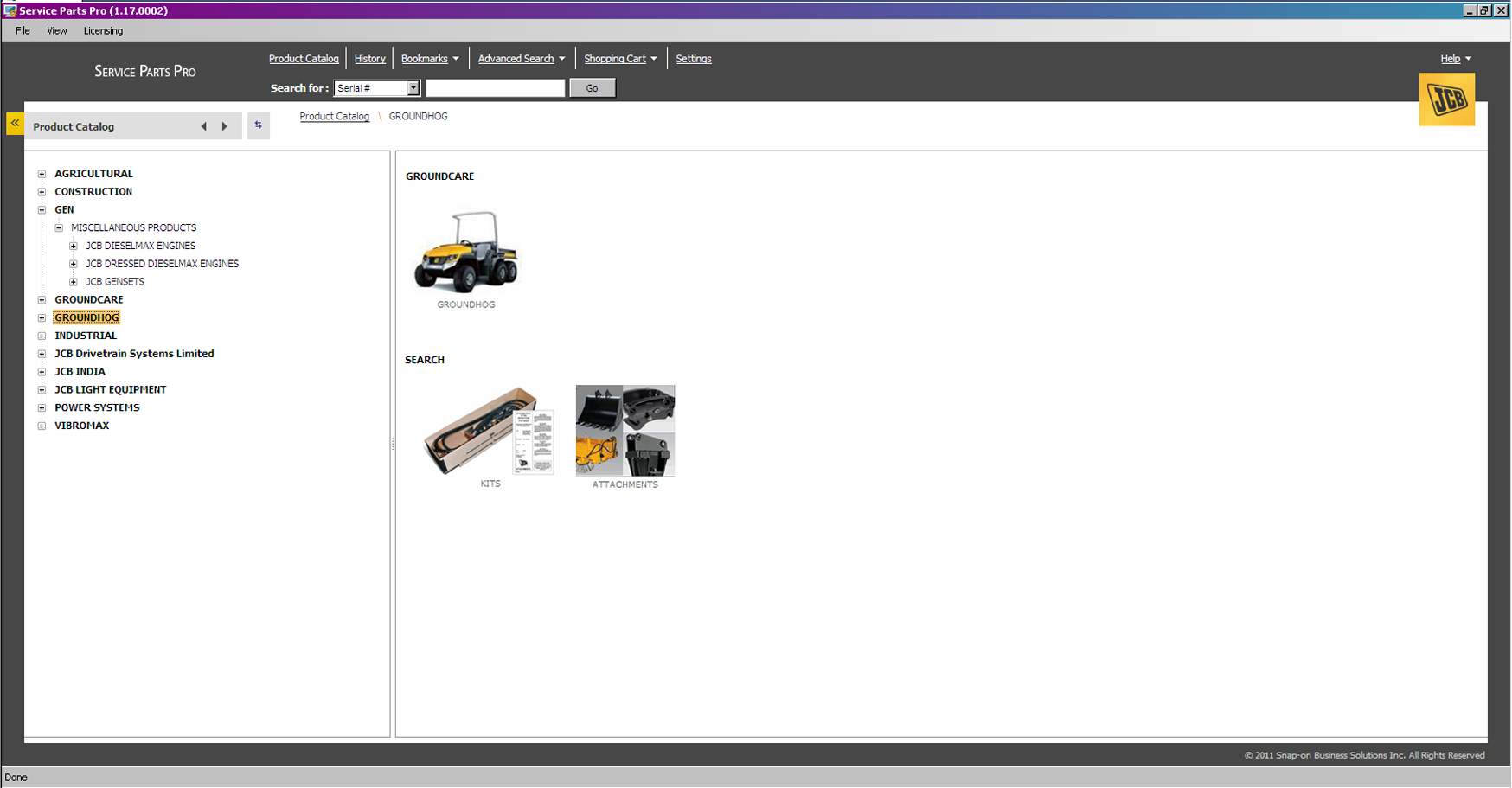Open the Bookmarks dropdown menu
Image resolution: width=1512 pixels, height=788 pixels.
[x=430, y=59]
